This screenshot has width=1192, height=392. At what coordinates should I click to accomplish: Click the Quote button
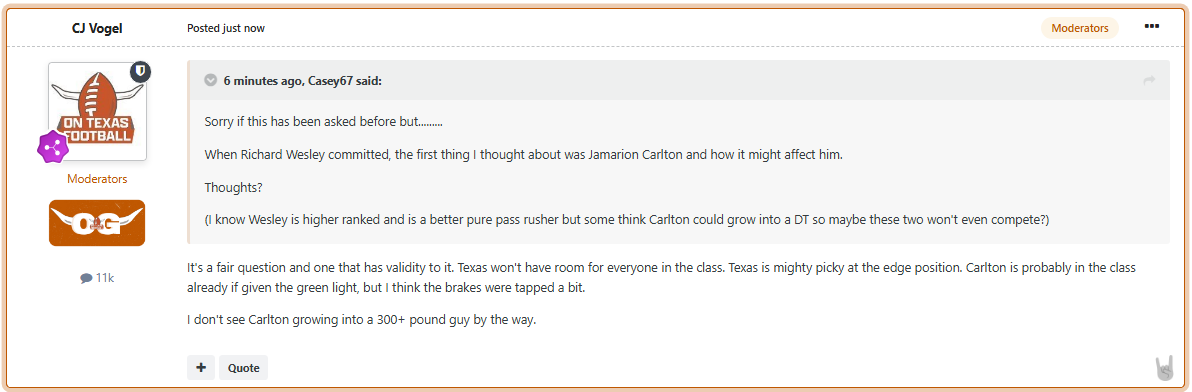(x=243, y=368)
